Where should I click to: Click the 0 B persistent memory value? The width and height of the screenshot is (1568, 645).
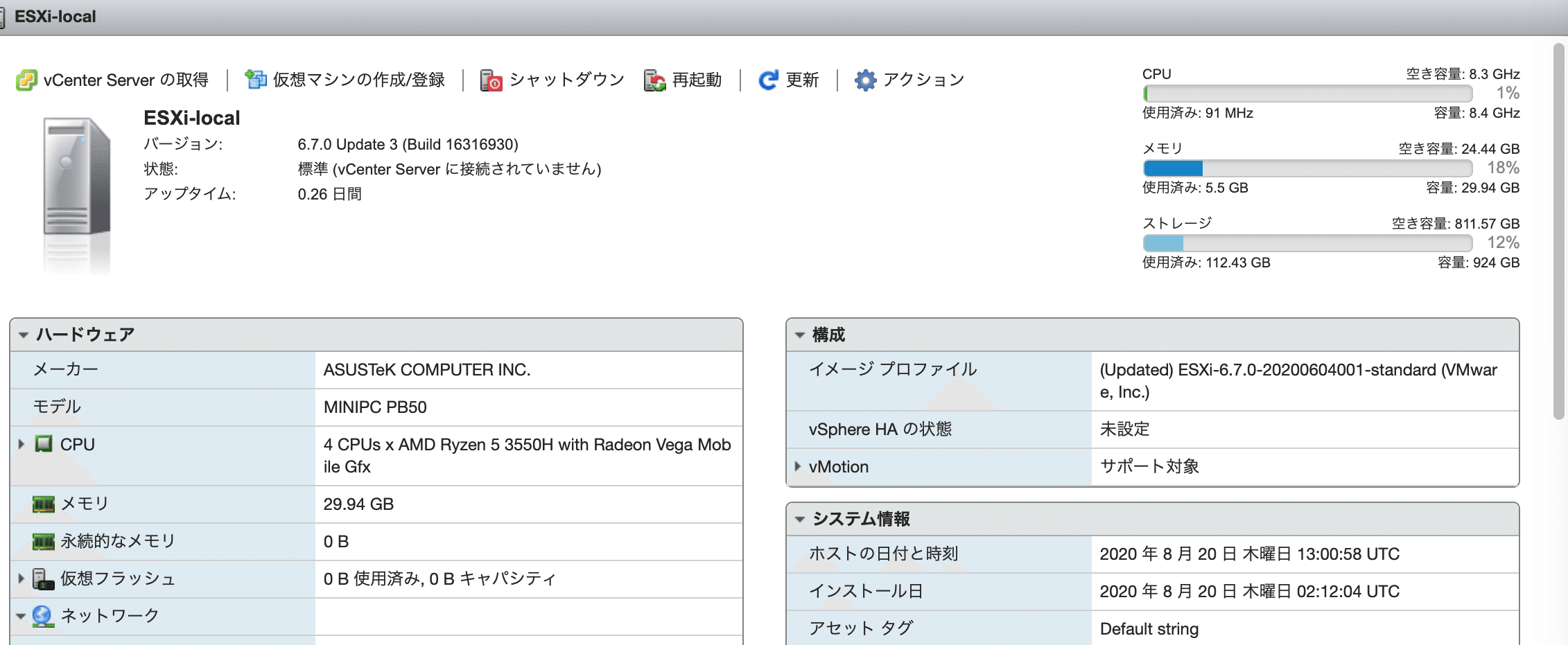point(336,541)
